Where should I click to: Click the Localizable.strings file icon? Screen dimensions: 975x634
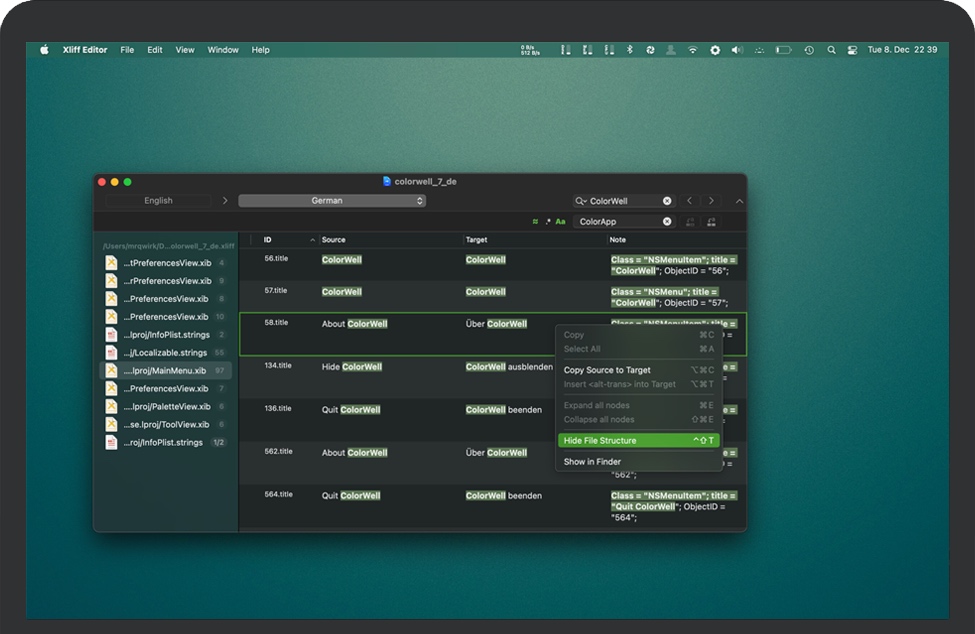tap(112, 353)
